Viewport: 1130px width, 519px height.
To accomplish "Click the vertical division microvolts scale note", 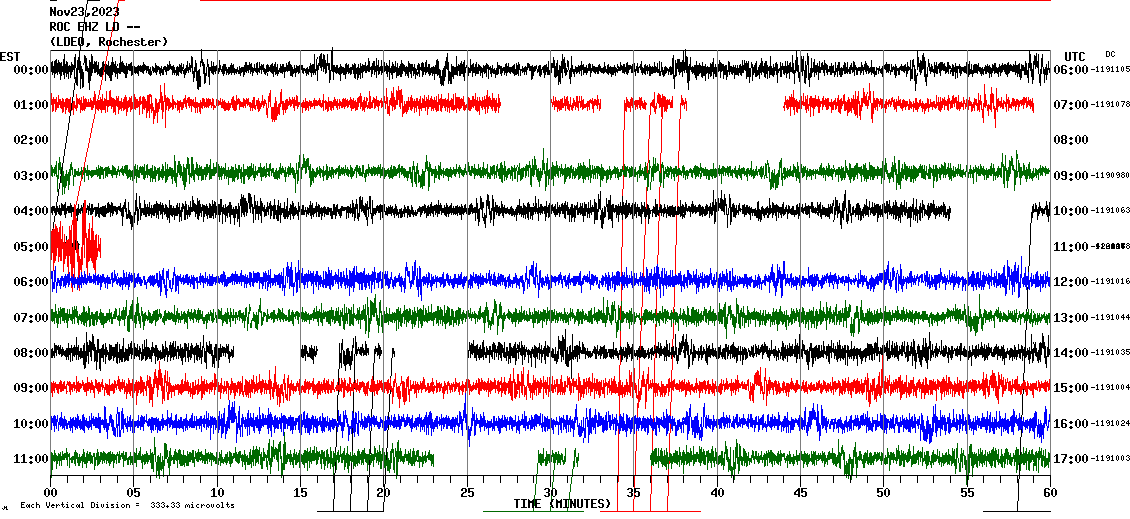I will click(127, 505).
